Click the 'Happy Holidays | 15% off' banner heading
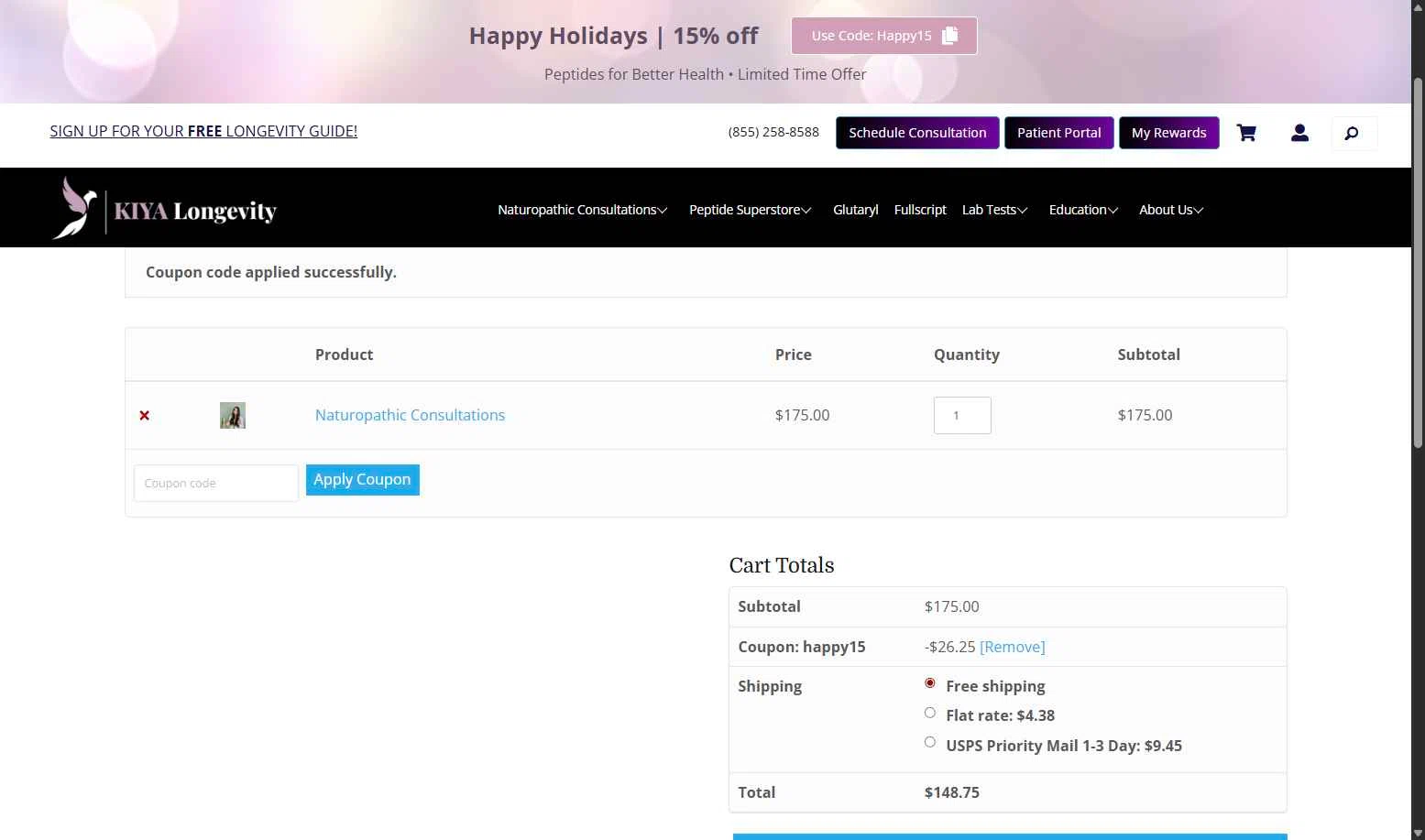Screen dimensions: 1425x840 pos(613,36)
